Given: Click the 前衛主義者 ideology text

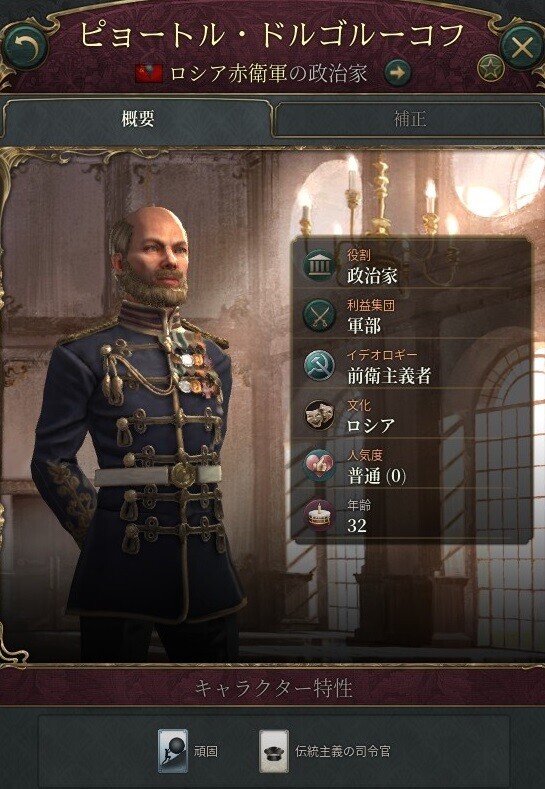Looking at the screenshot, I should pos(389,375).
